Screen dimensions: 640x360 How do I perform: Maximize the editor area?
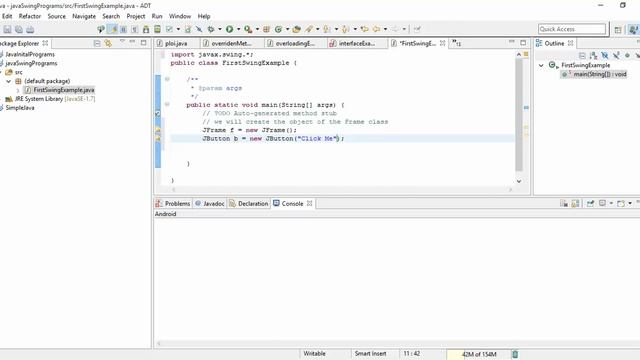pos(523,42)
